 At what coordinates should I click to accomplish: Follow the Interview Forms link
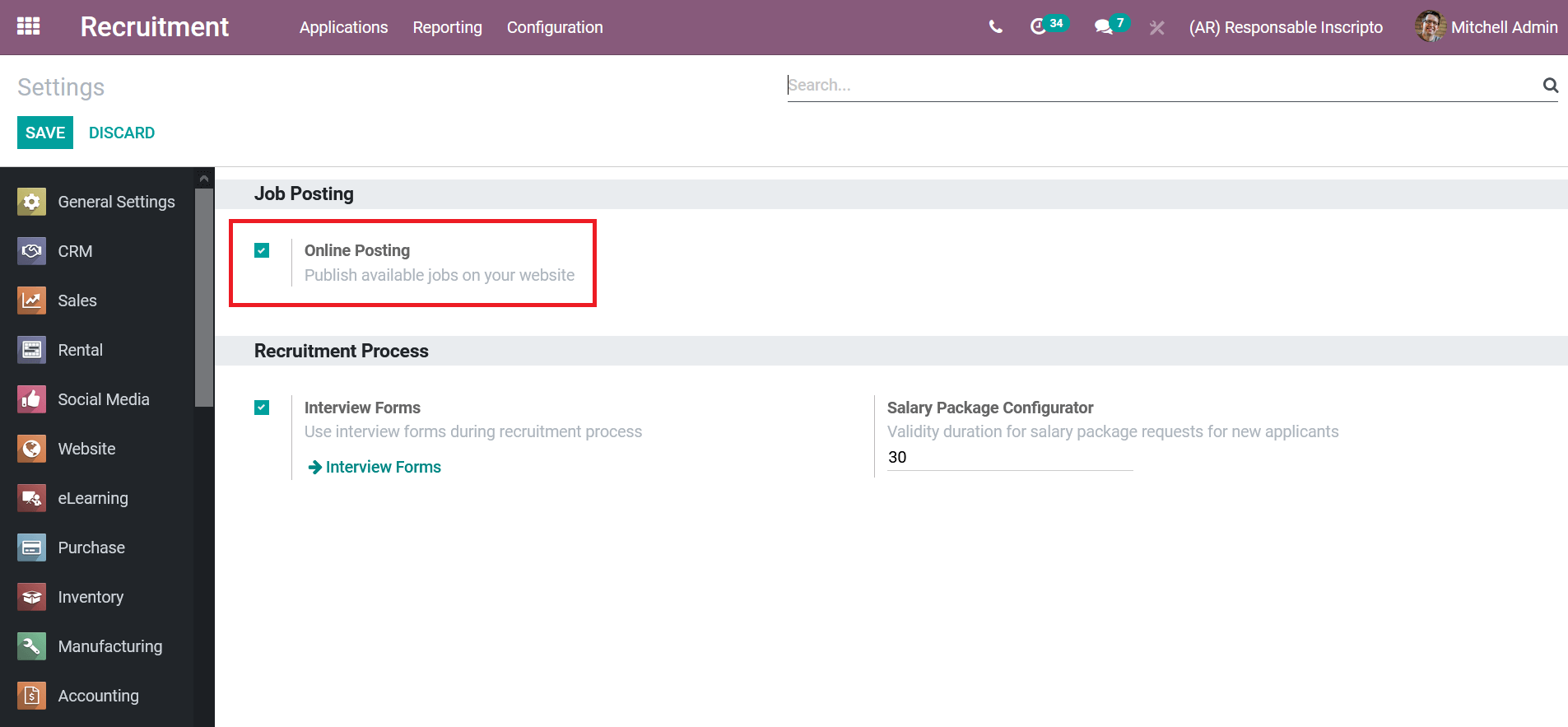click(x=383, y=467)
